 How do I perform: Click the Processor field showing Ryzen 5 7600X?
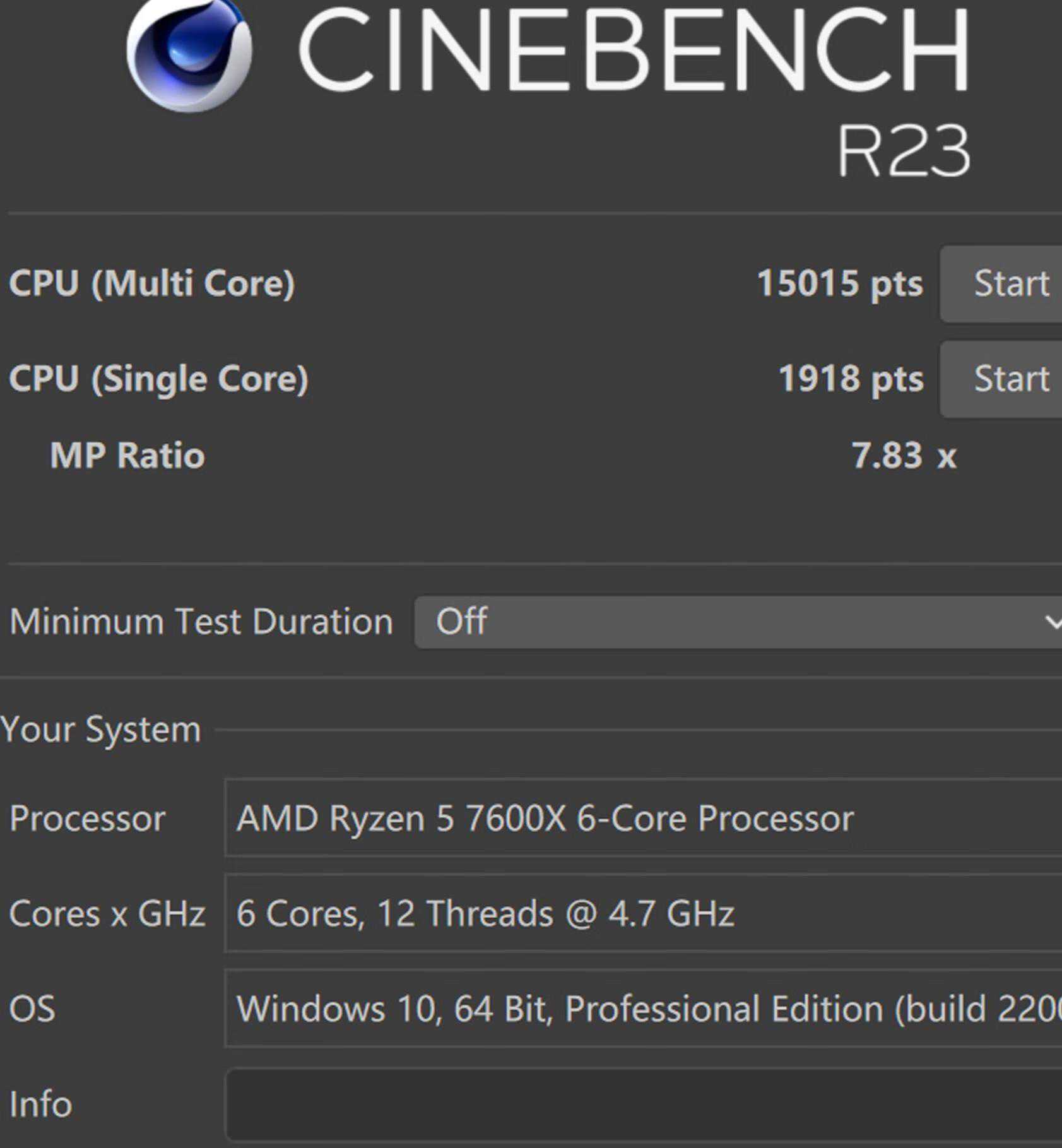[642, 819]
